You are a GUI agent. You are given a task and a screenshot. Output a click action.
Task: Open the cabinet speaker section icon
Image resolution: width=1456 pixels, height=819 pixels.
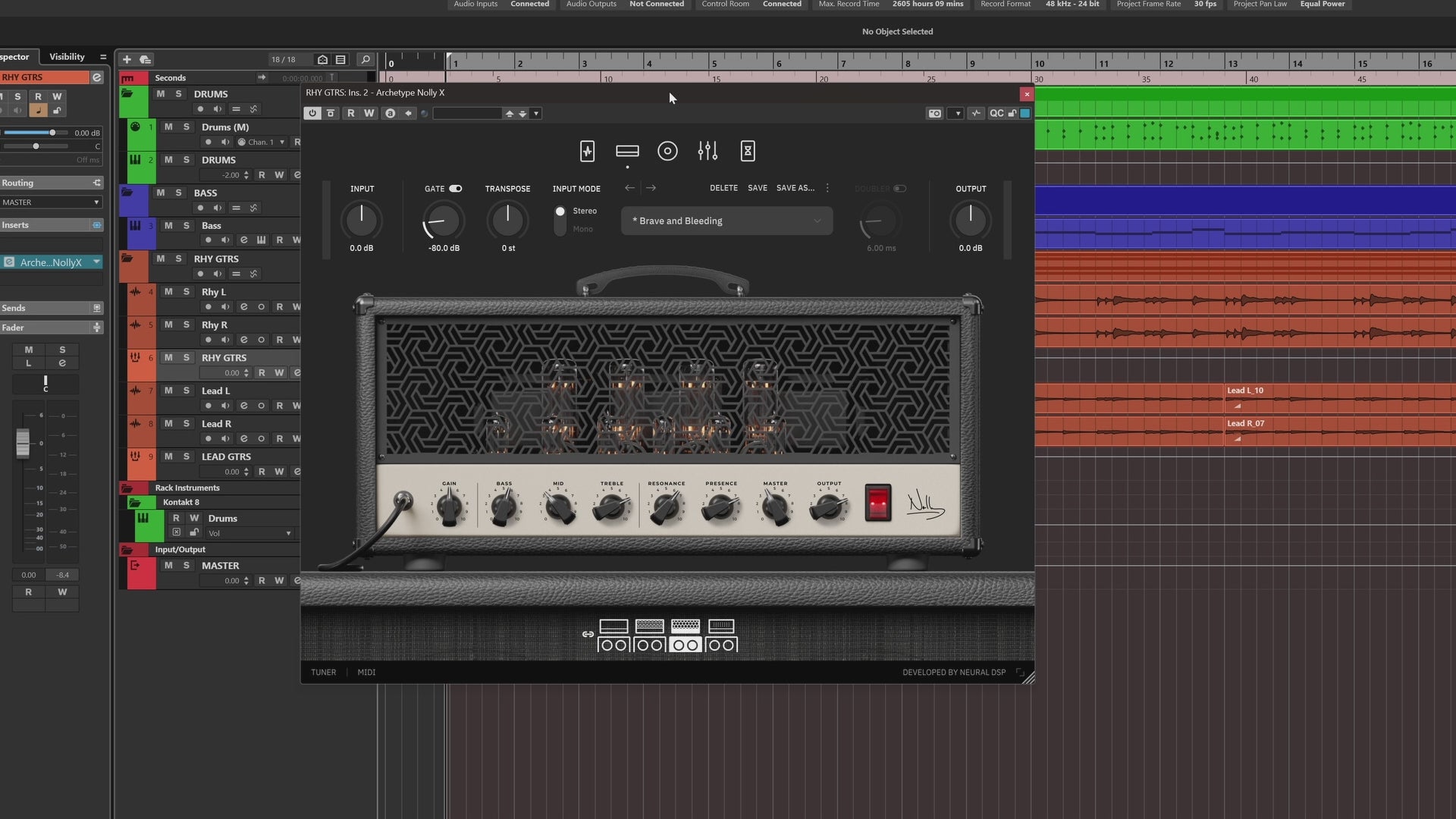pos(667,151)
